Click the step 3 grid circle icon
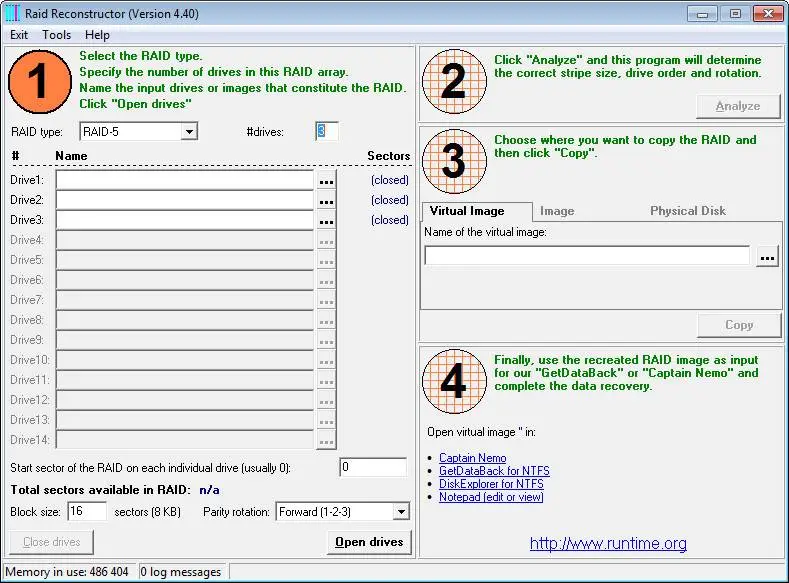Image resolution: width=789 pixels, height=583 pixels. point(454,161)
